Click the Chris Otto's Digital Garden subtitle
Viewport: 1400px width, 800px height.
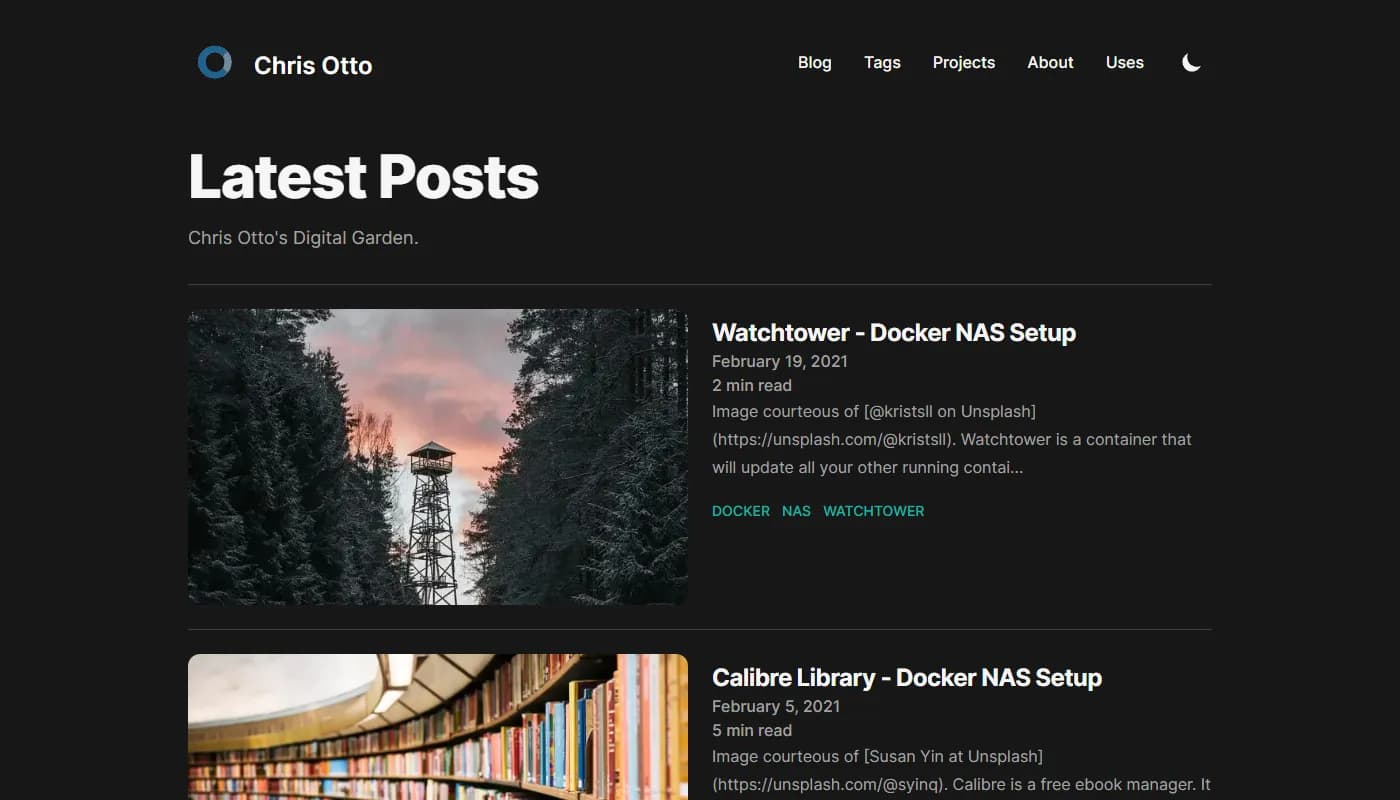[303, 238]
